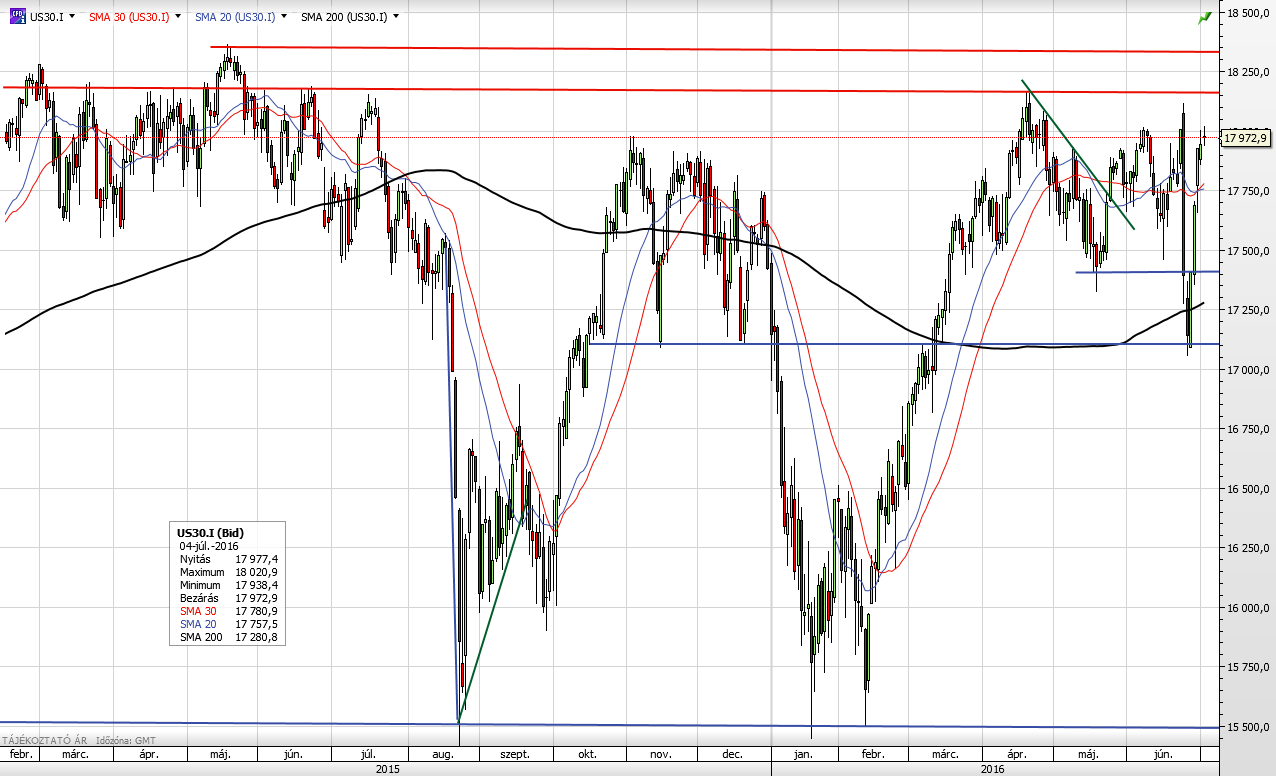Click the 16 250,0 price axis label
Viewport: 1276px width, 776px height.
point(1249,548)
